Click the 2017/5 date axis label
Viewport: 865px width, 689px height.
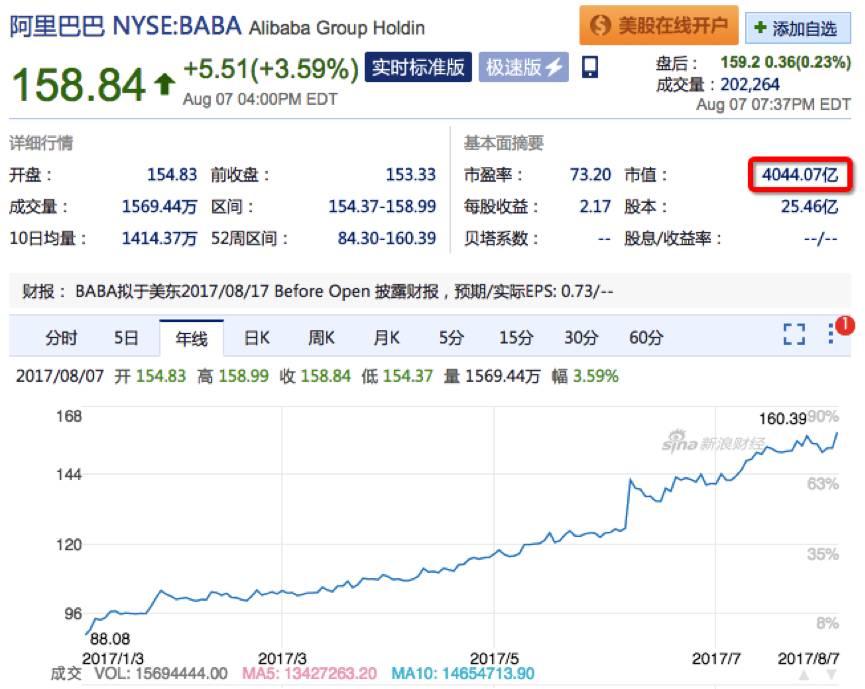coord(494,658)
